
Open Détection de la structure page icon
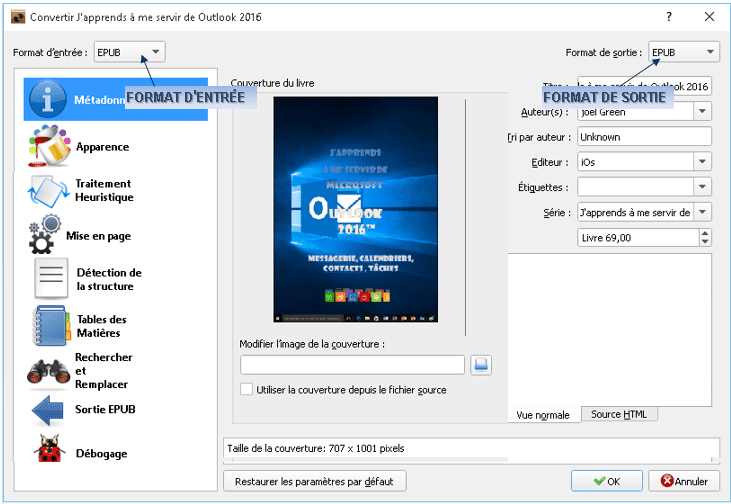coord(51,278)
